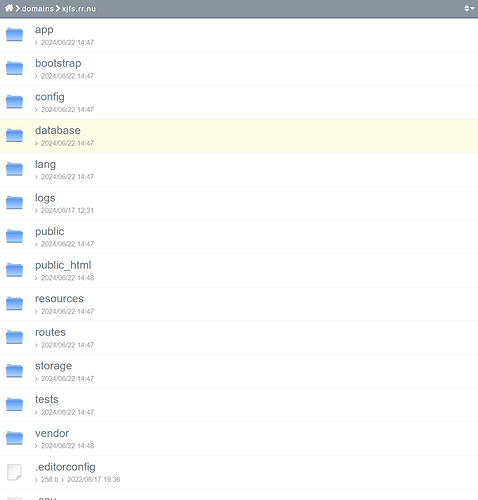Click the date under vendor folder
This screenshot has width=478, height=500.
68,446
